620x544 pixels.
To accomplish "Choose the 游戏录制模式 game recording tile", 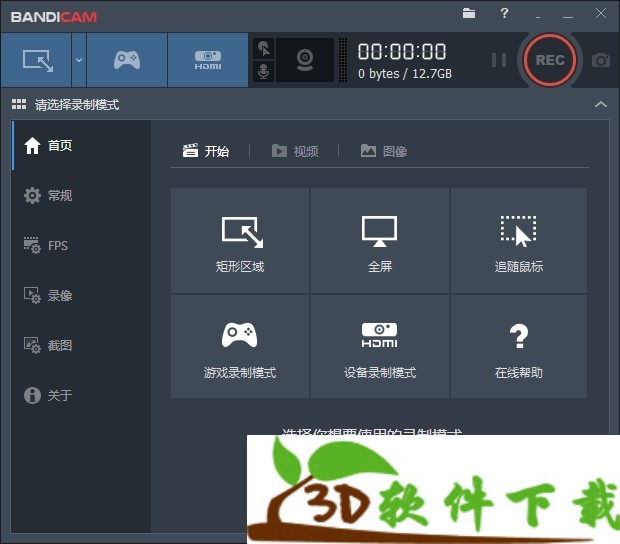I will (240, 346).
